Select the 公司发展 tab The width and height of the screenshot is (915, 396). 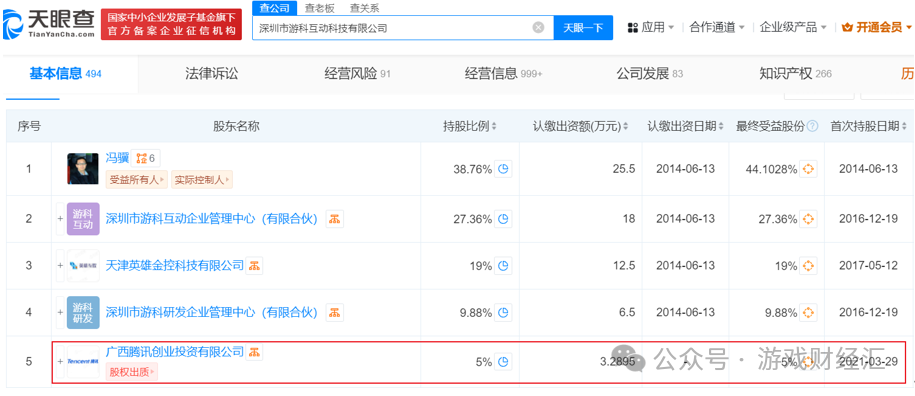tap(649, 74)
